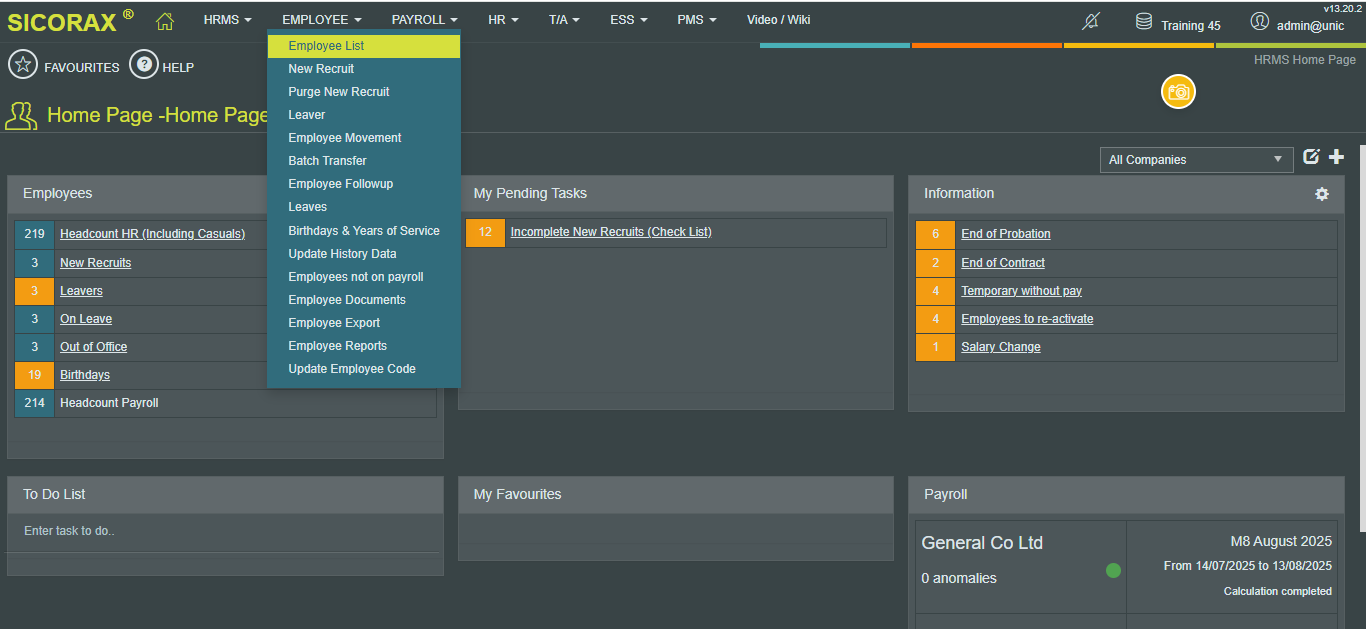Open Favourites via the star icon
1366x629 pixels.
tap(23, 66)
